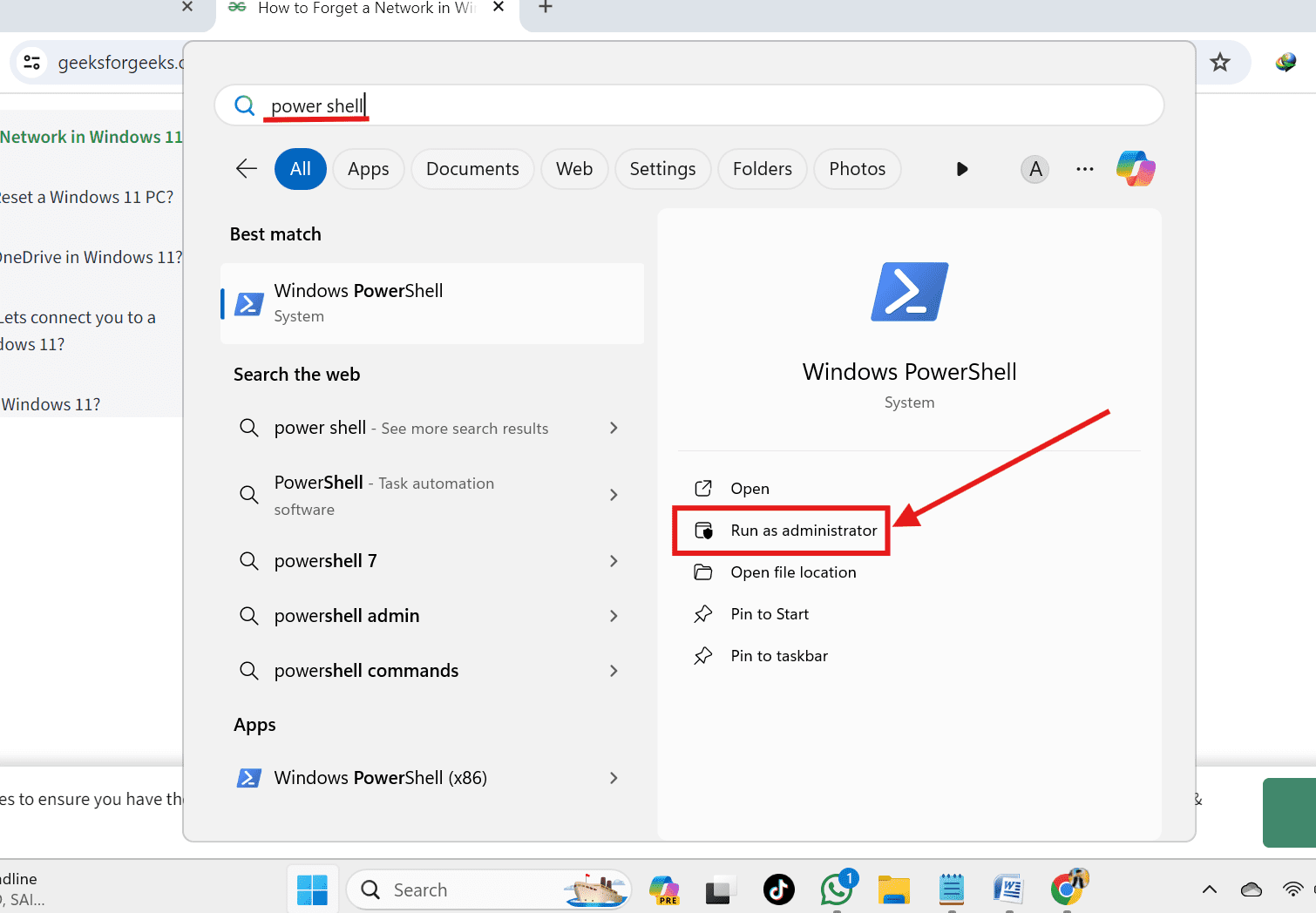Open WhatsApp from the taskbar
1316x913 pixels.
pyautogui.click(x=836, y=889)
